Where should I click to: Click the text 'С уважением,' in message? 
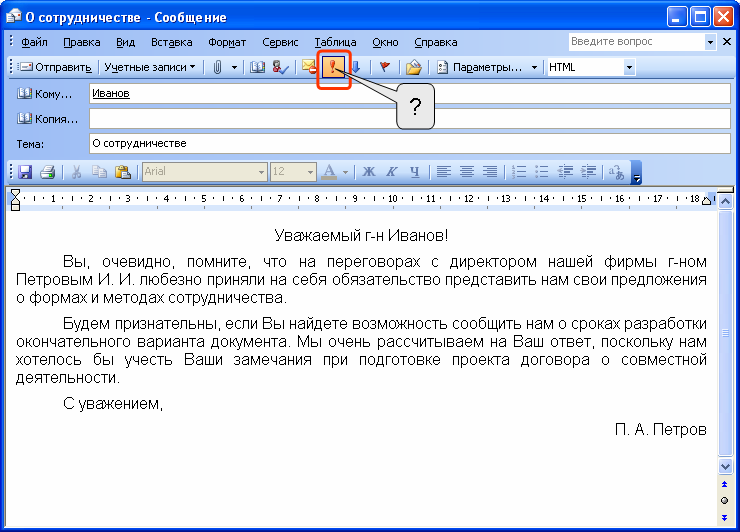coord(113,404)
